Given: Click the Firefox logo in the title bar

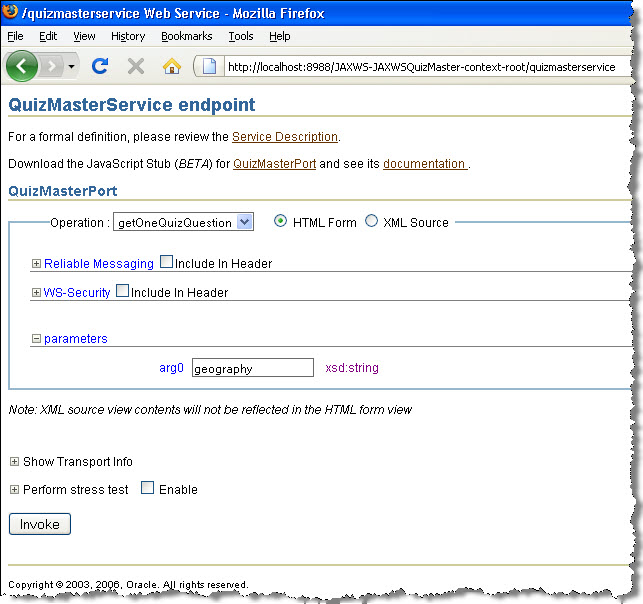Looking at the screenshot, I should pyautogui.click(x=11, y=11).
